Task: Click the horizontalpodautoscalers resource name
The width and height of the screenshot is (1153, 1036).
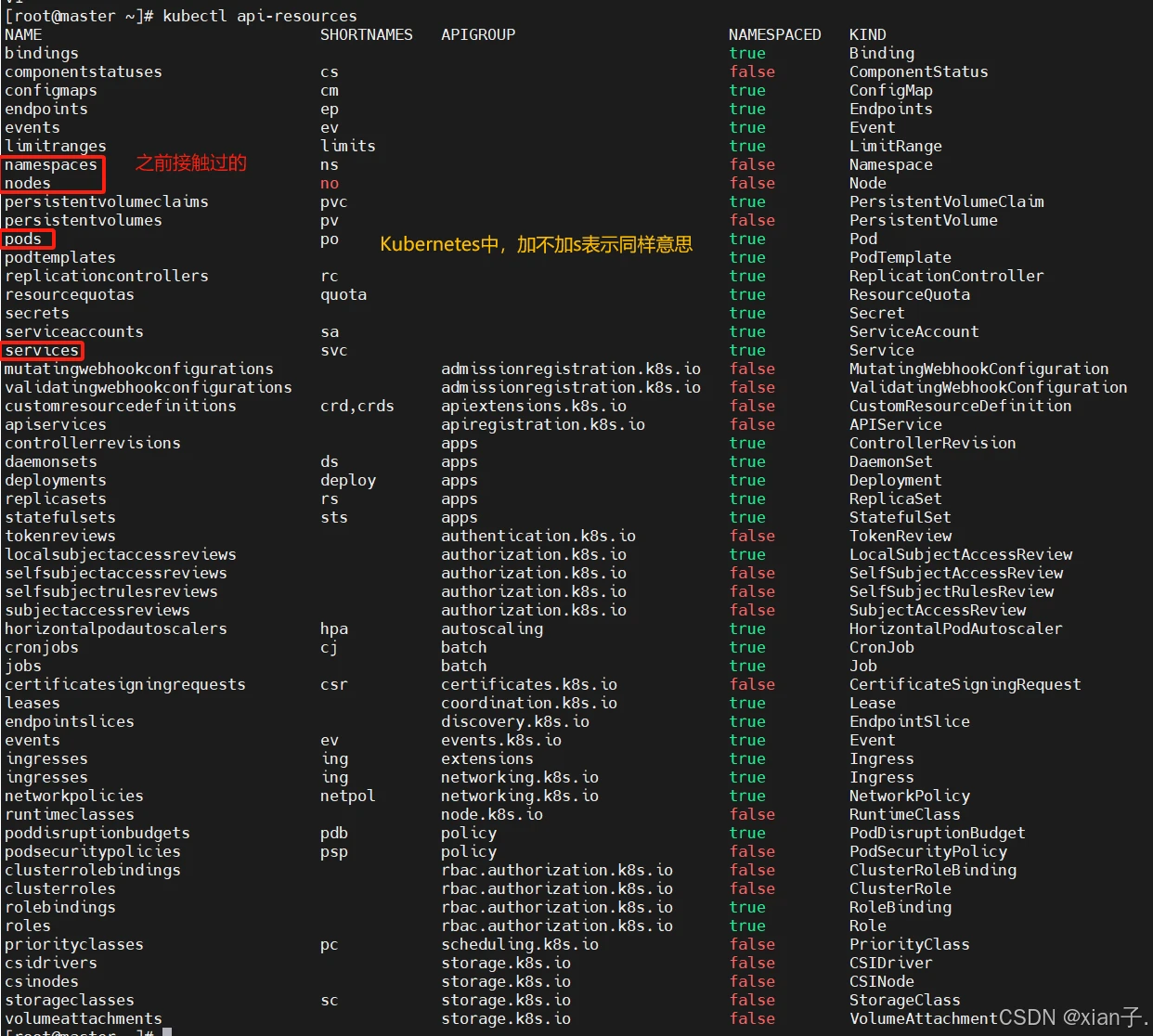Action: click(116, 629)
